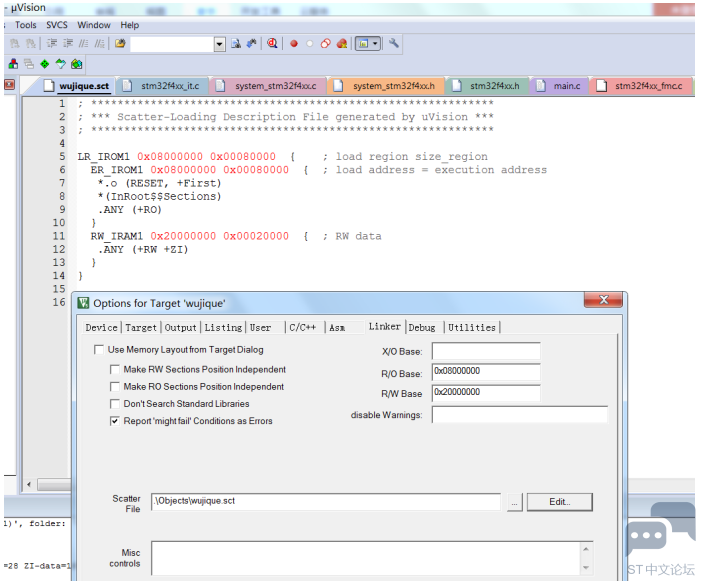Click the Manage Run-Time Environment green diamond icon
704x585 pixels.
pos(44,64)
